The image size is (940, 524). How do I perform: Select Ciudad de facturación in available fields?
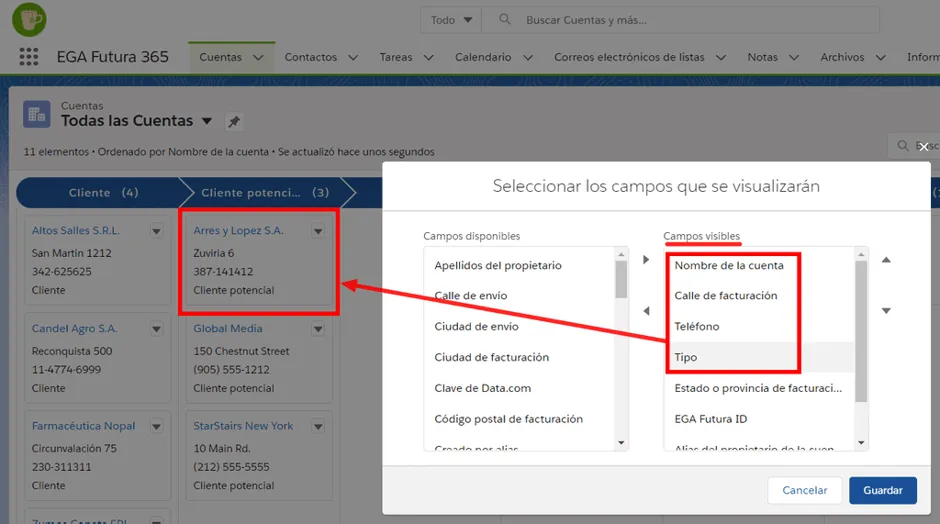point(519,357)
